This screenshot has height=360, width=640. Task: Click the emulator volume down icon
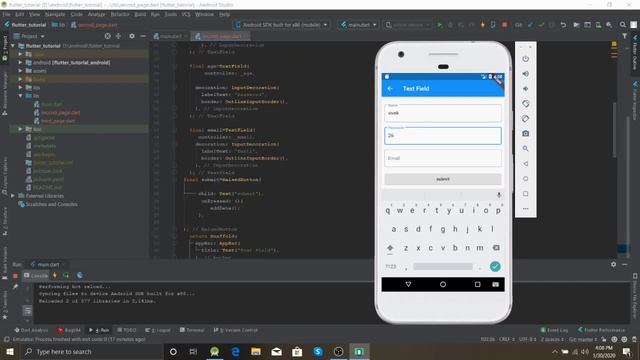(x=525, y=89)
